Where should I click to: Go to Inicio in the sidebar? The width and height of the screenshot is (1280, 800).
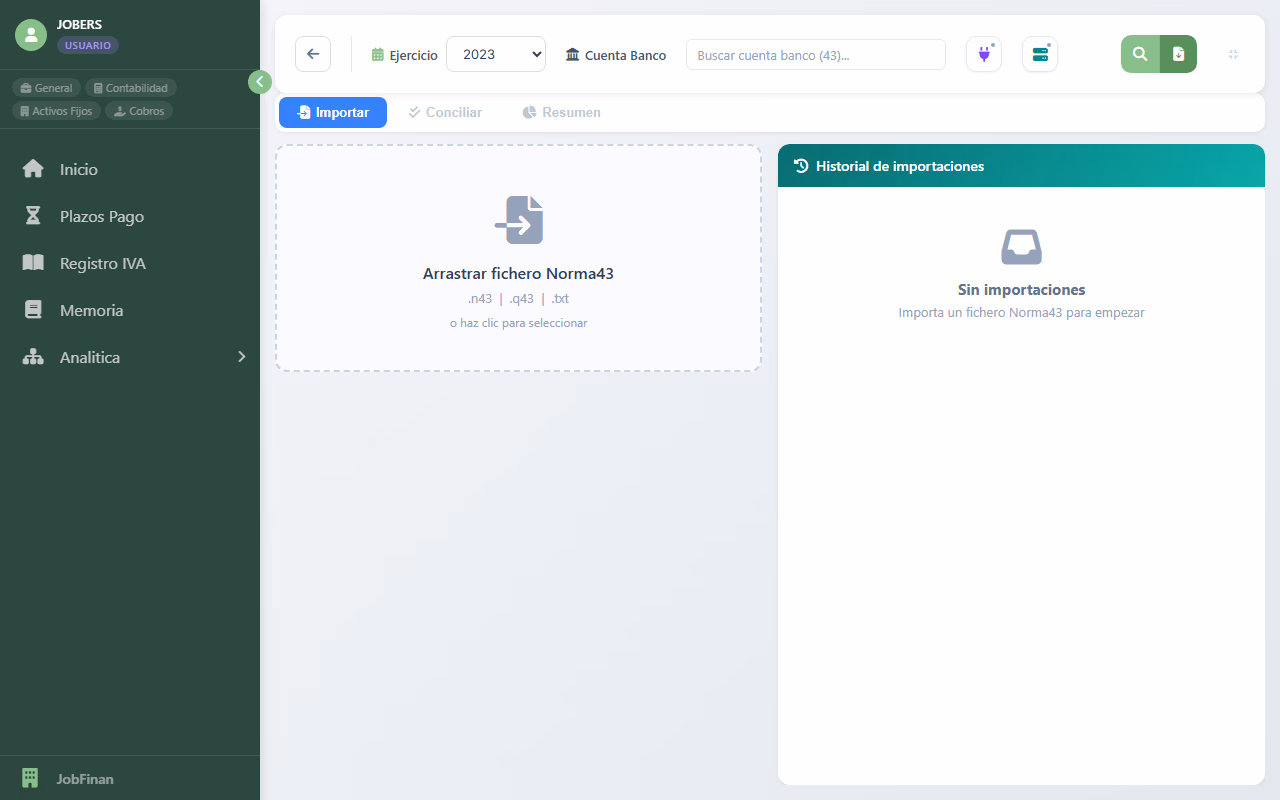(78, 169)
